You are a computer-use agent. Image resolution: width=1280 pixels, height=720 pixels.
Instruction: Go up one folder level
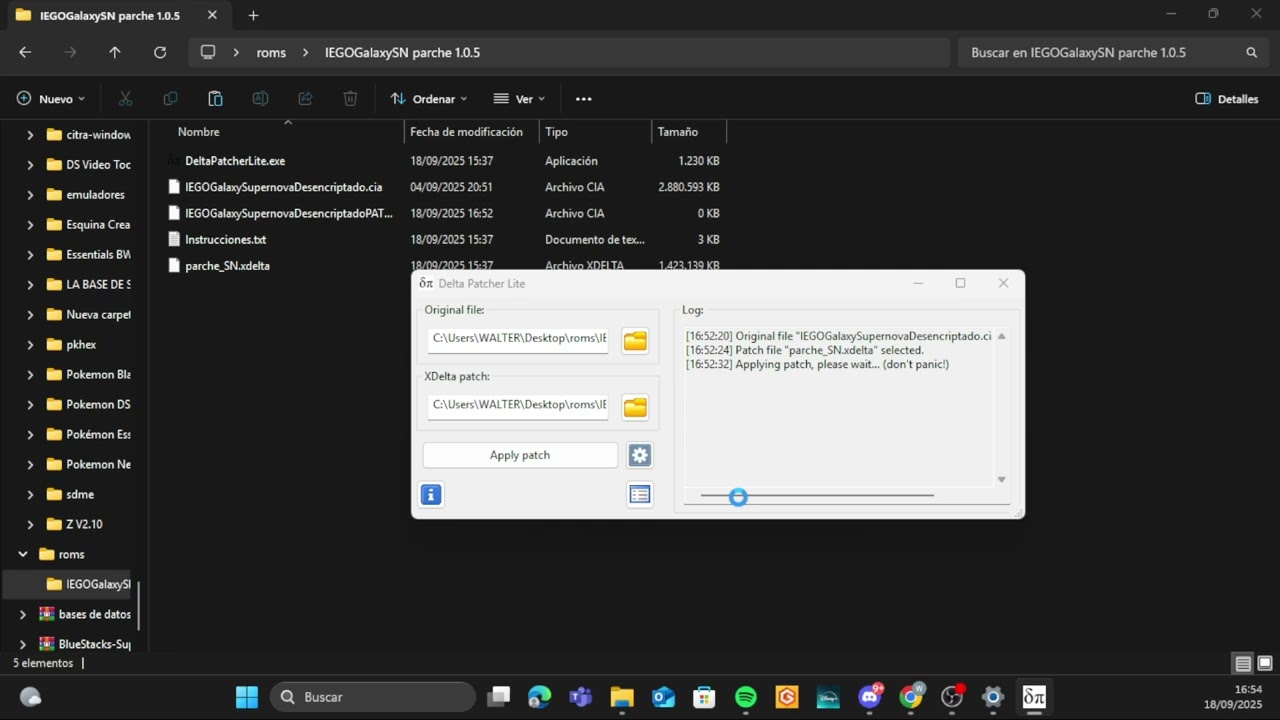pyautogui.click(x=115, y=52)
